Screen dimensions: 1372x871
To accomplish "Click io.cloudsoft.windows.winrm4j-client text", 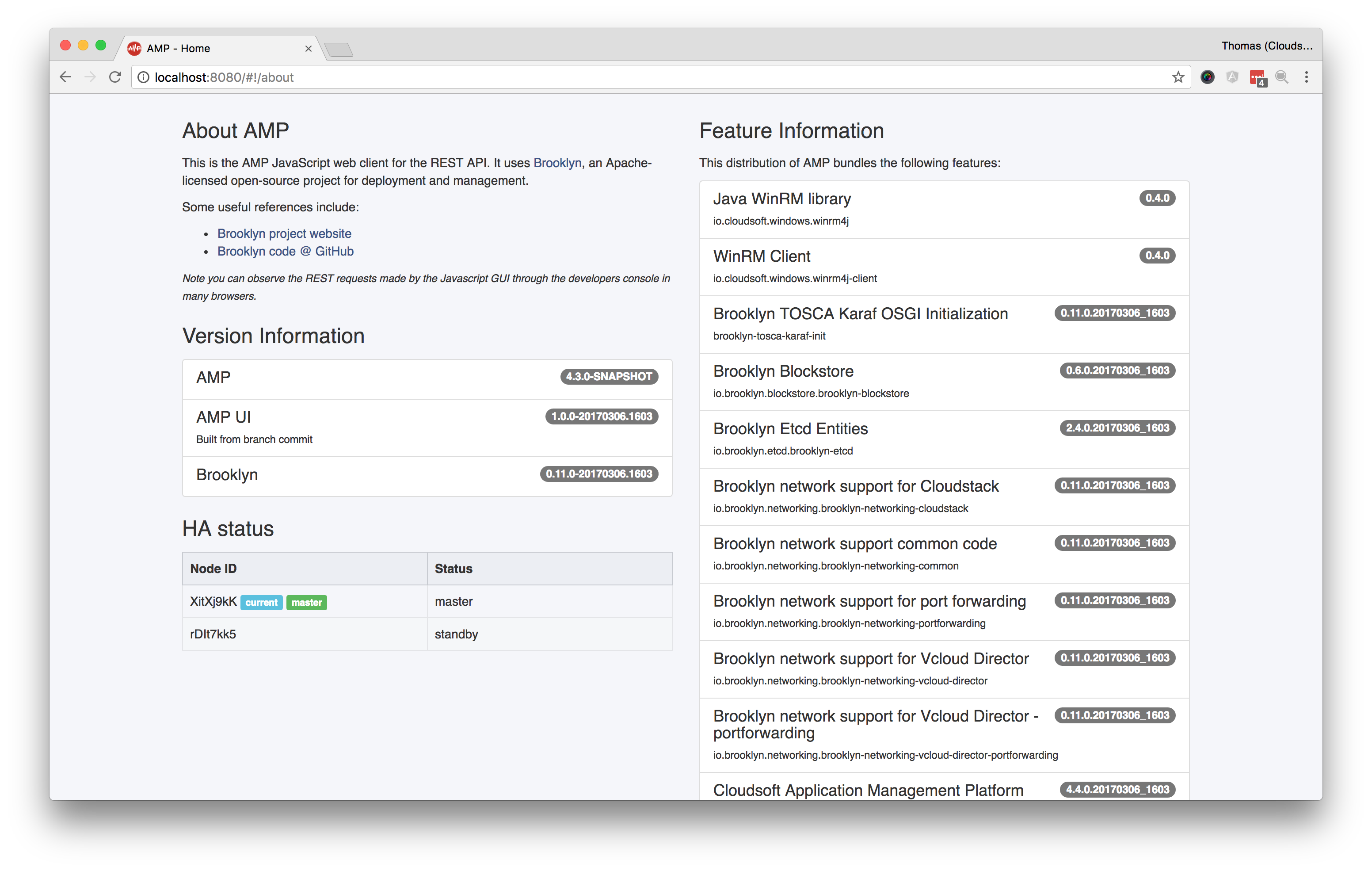I will [795, 279].
